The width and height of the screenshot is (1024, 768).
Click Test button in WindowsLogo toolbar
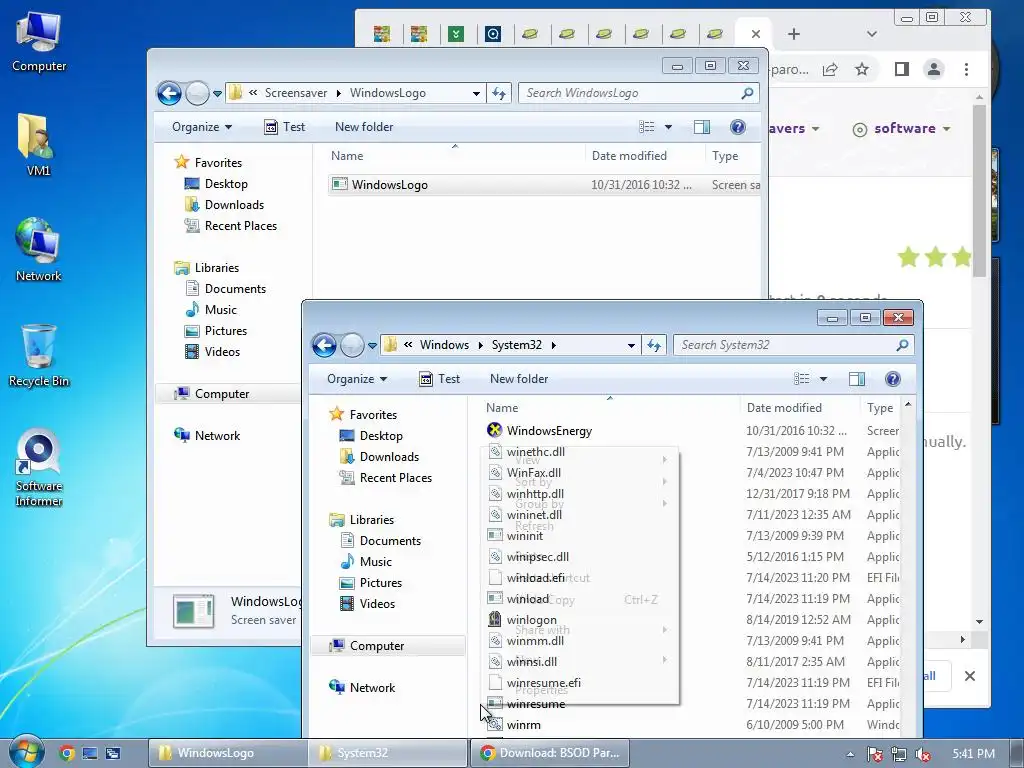pos(285,127)
